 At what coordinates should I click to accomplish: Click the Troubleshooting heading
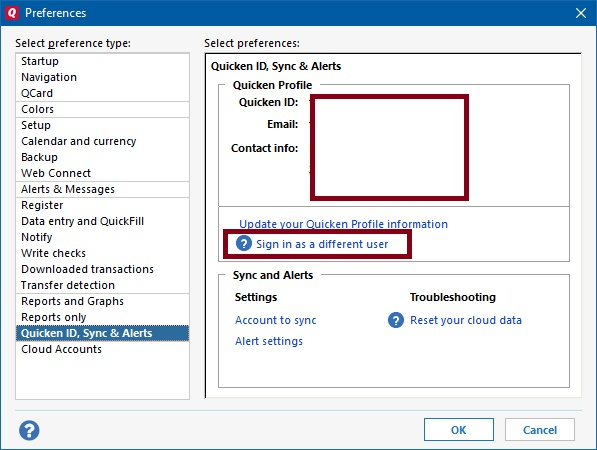click(453, 297)
